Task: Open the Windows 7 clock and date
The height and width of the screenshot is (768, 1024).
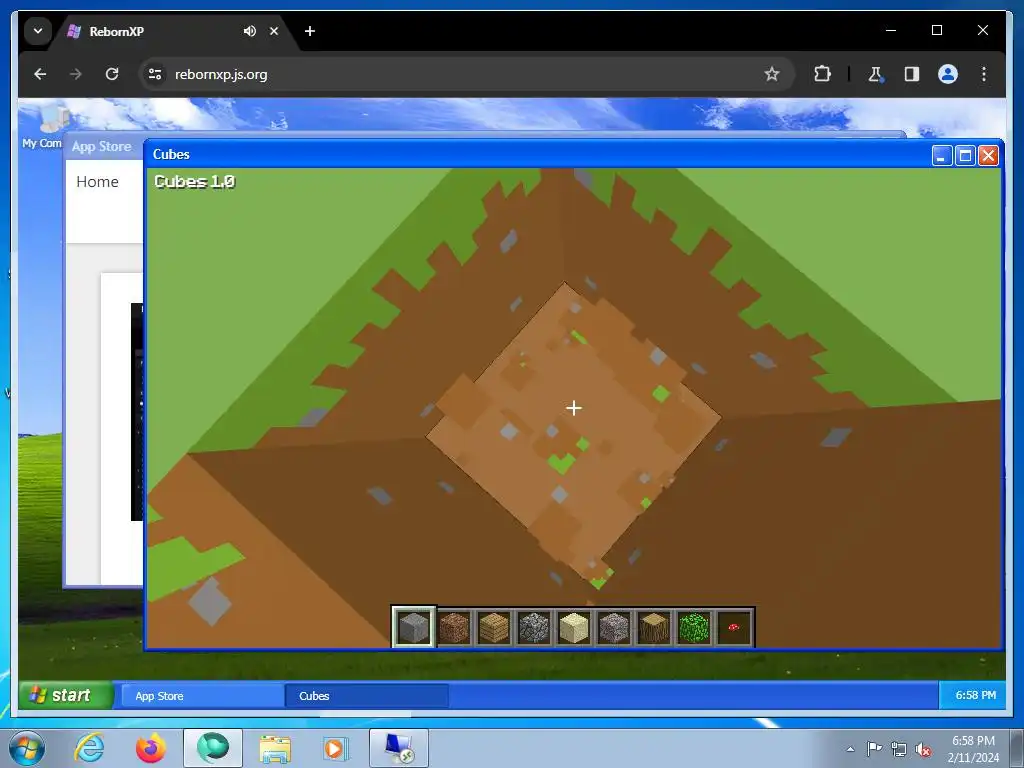Action: pos(973,748)
